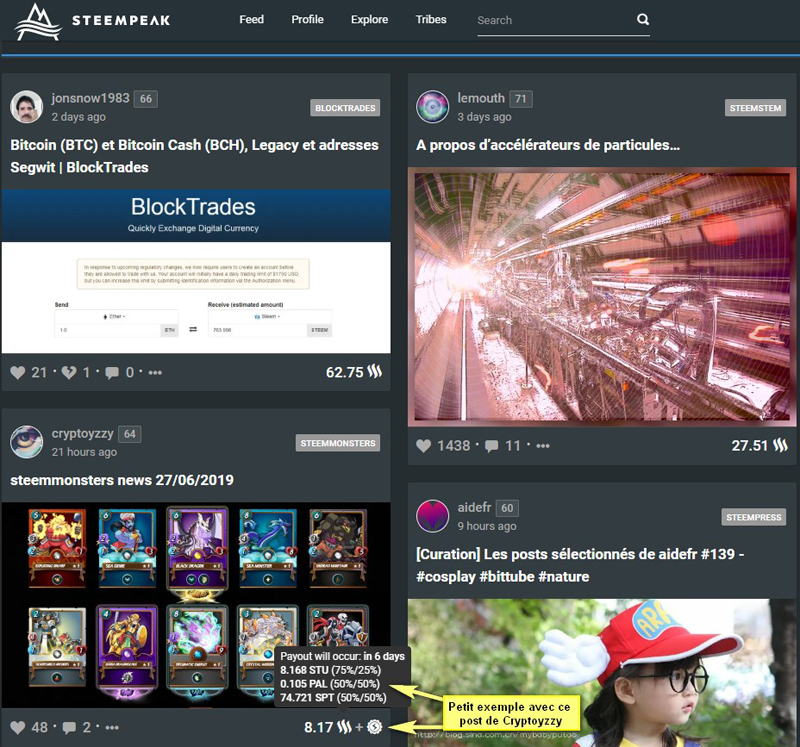Like the steemmonsters news post

coord(17,727)
